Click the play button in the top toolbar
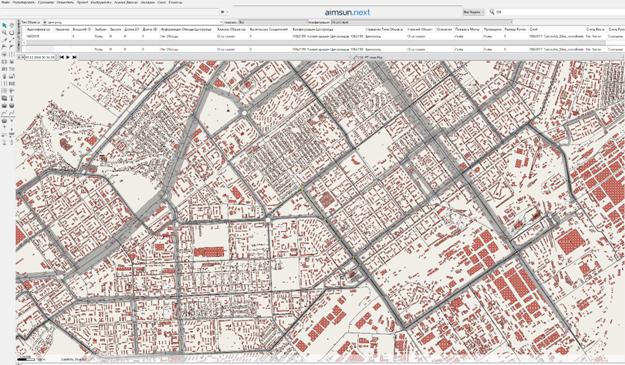The width and height of the screenshot is (625, 365). (222, 12)
